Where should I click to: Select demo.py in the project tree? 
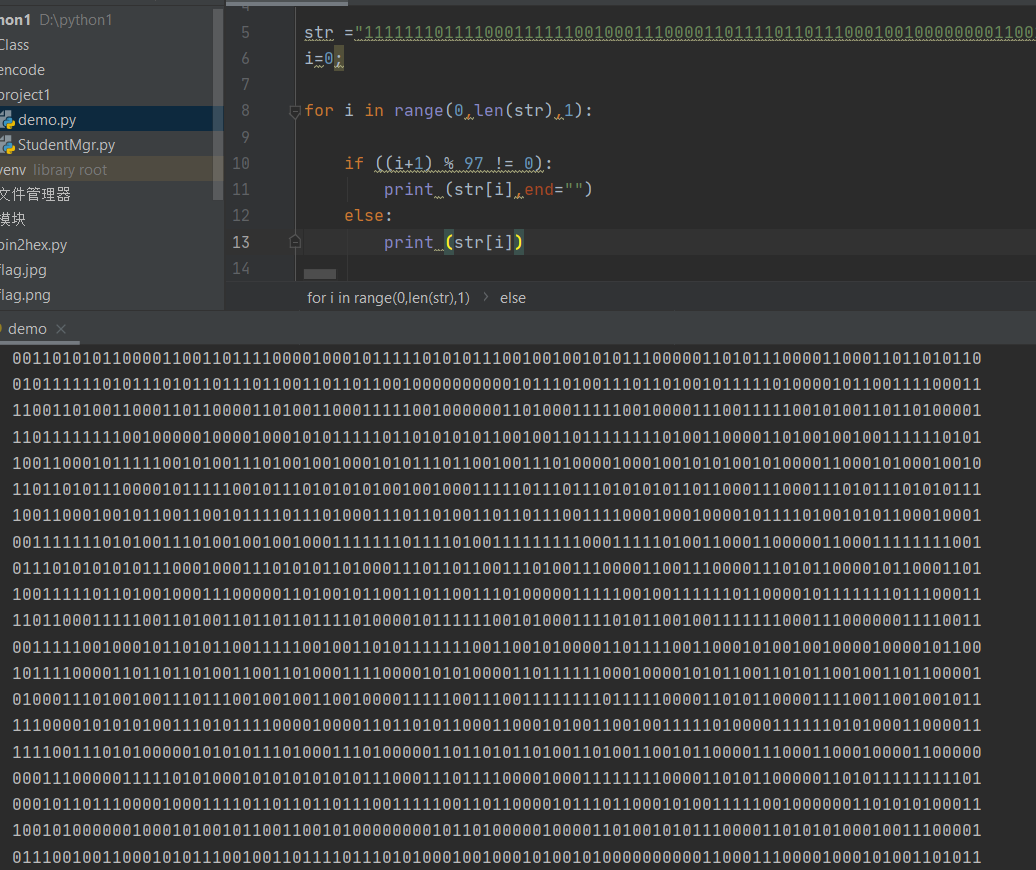coord(47,120)
